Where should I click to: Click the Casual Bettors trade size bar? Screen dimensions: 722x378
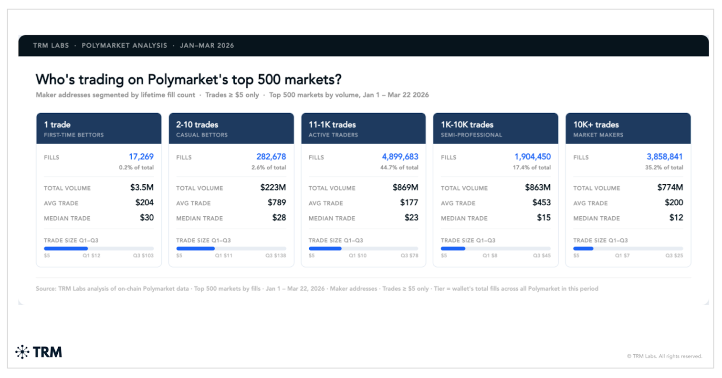coord(231,249)
